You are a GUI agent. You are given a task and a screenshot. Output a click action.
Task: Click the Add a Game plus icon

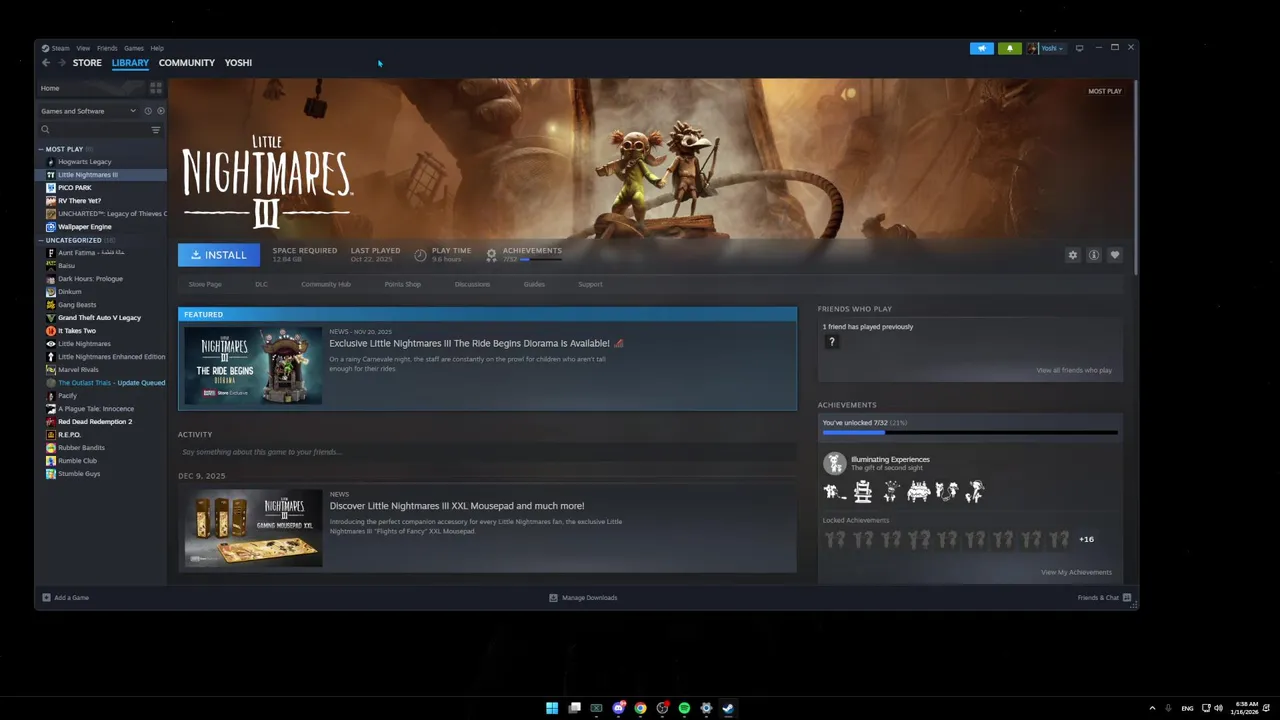(x=46, y=598)
